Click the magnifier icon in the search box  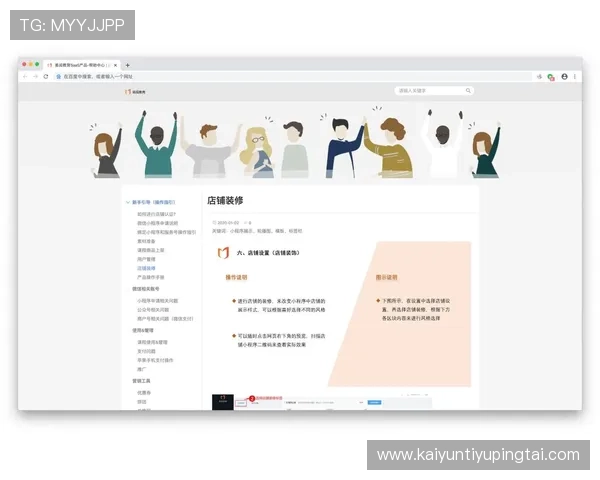click(x=468, y=91)
